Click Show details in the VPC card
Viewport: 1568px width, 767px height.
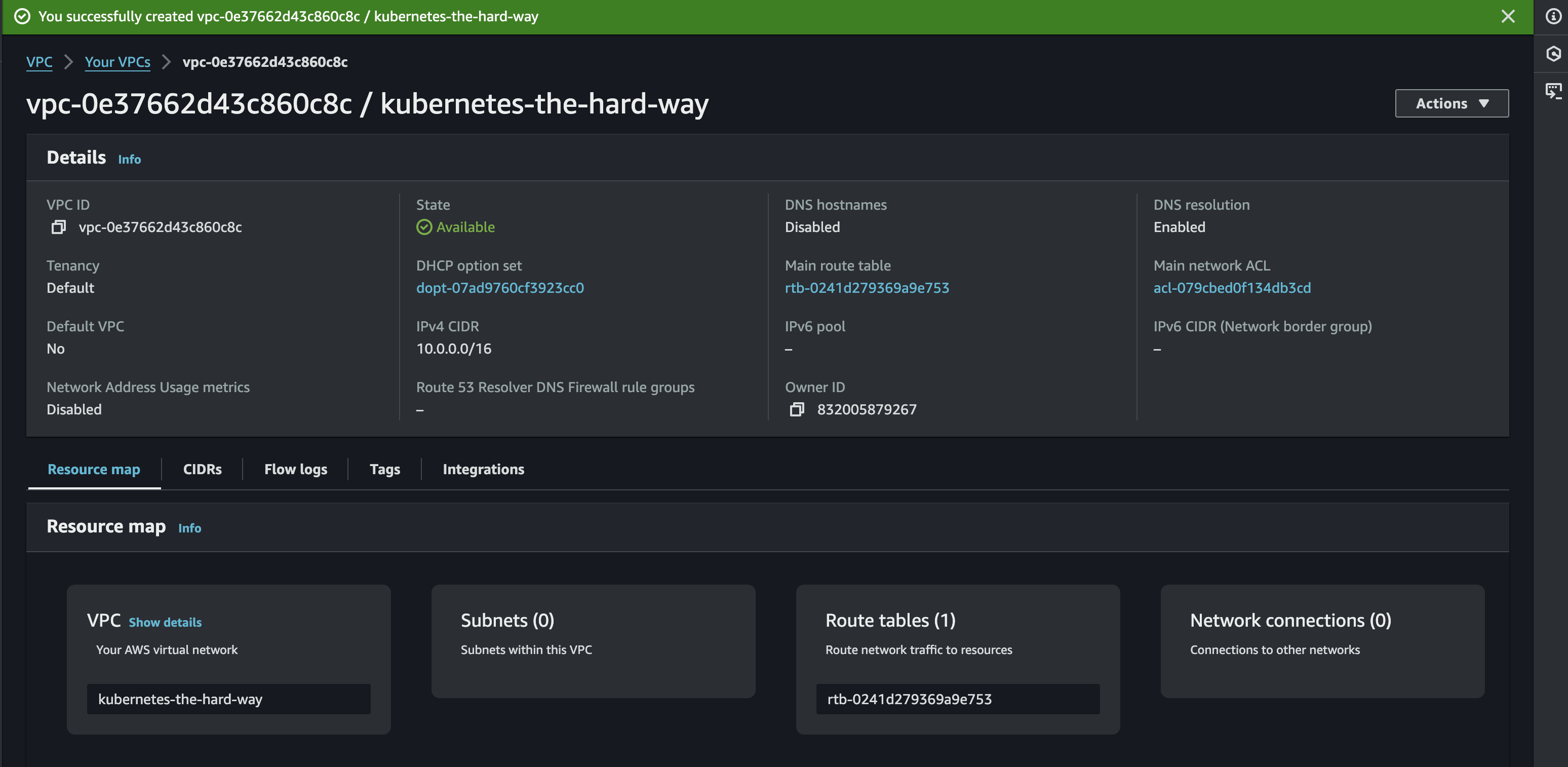point(165,622)
